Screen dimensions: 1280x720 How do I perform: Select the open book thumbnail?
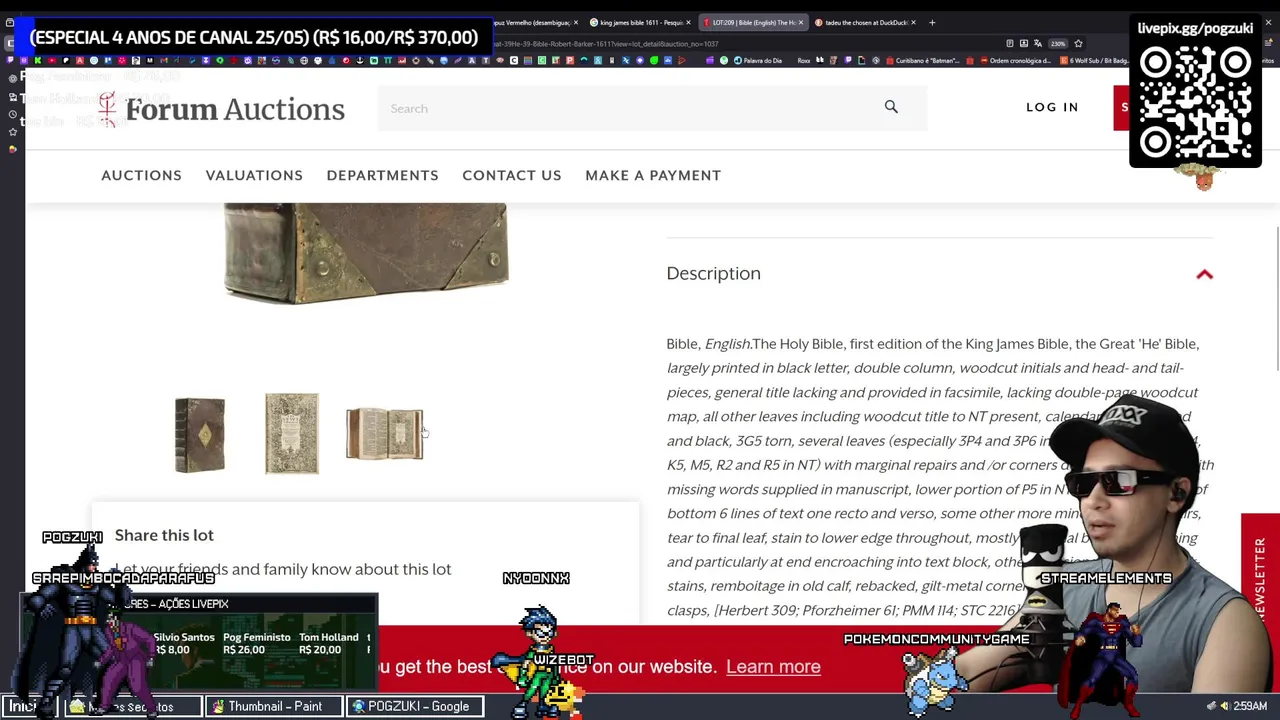tap(385, 434)
